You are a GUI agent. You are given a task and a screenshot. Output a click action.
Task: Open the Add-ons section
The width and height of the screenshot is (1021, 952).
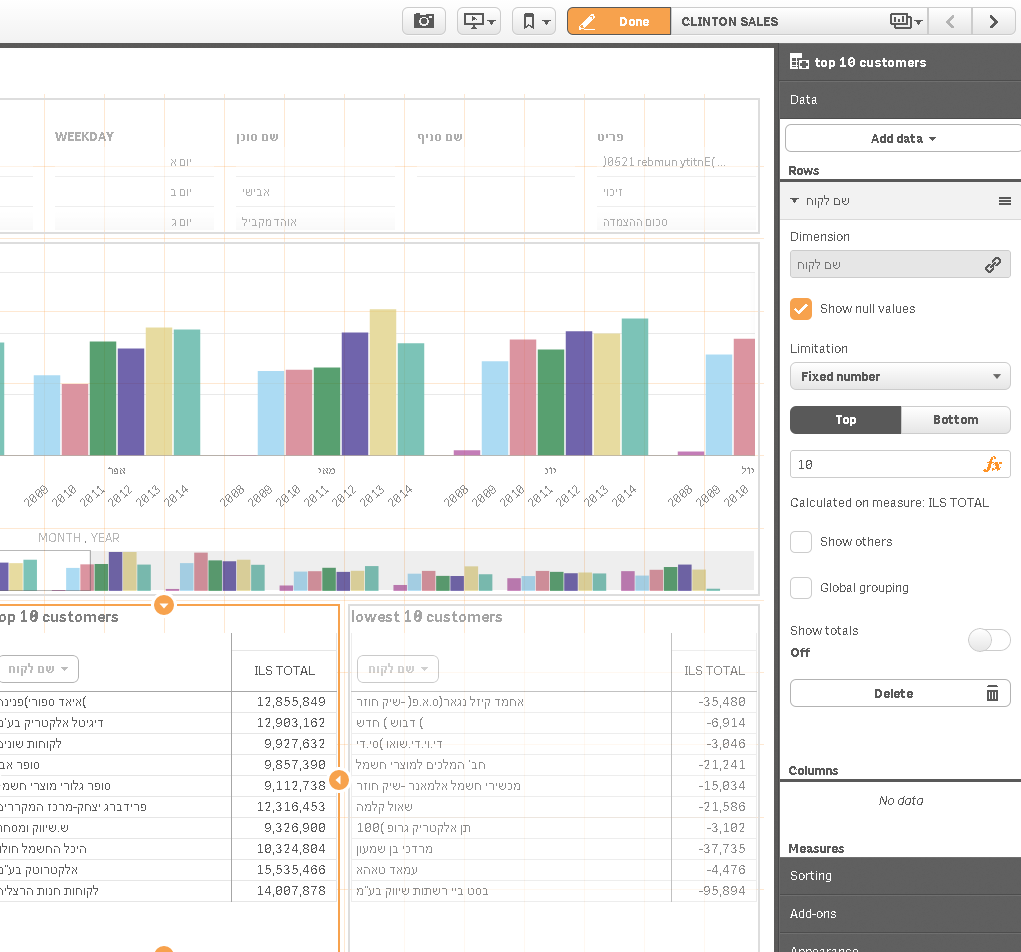(900, 914)
